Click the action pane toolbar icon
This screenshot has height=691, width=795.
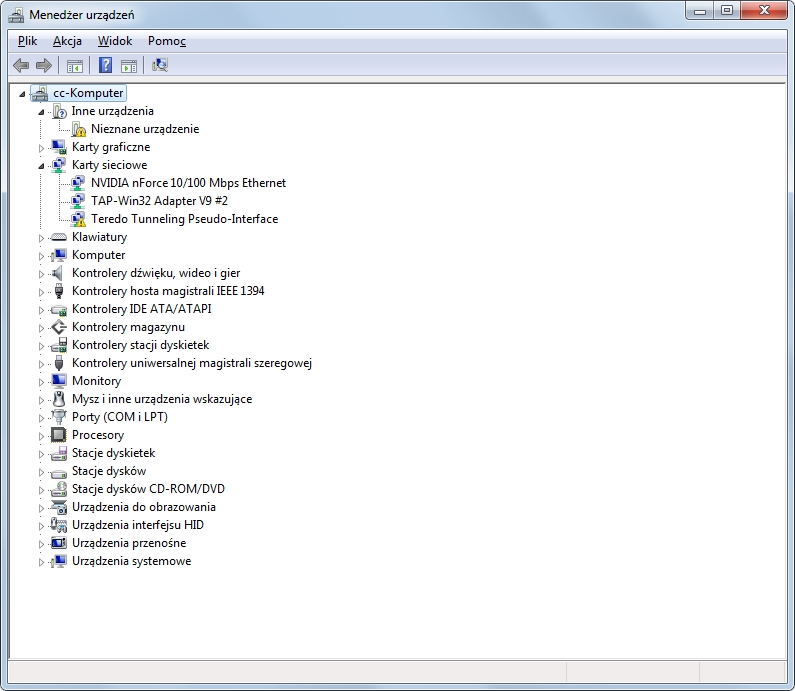click(129, 65)
